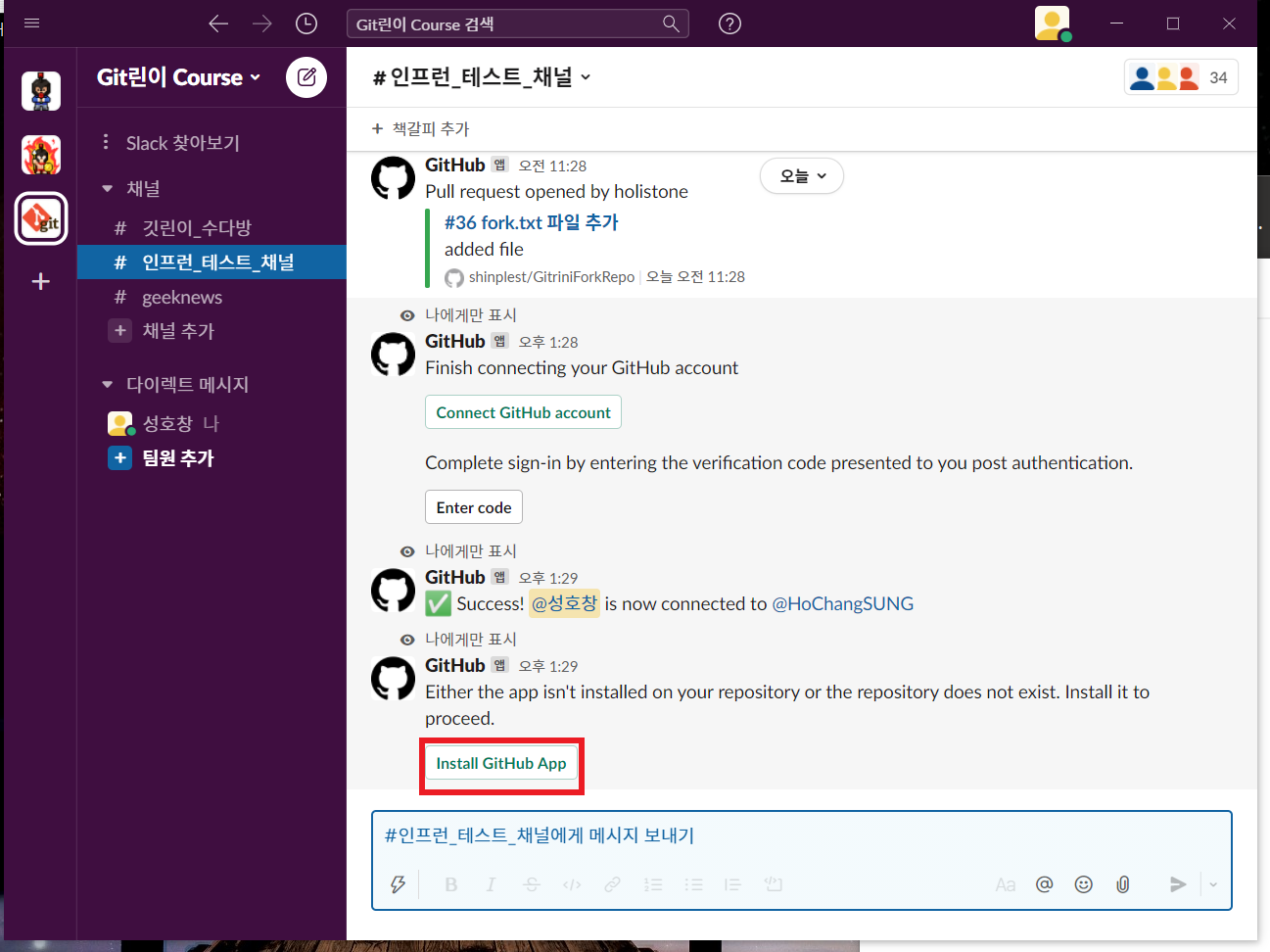Screen dimensions: 1270x952
Task: Open the shortcuts lightning icon
Action: (398, 884)
